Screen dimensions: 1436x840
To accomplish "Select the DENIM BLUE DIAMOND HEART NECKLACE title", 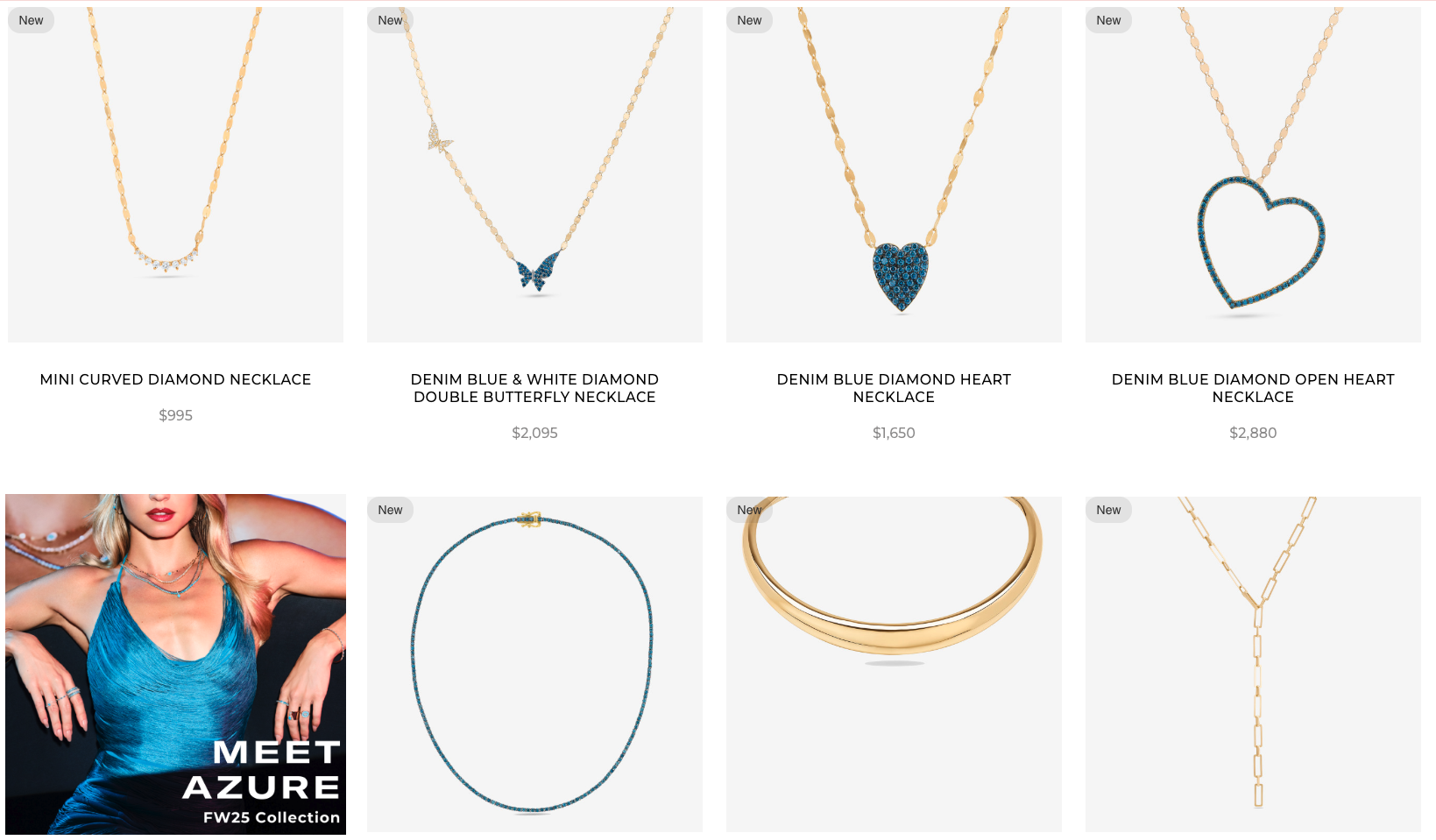I will (x=894, y=388).
